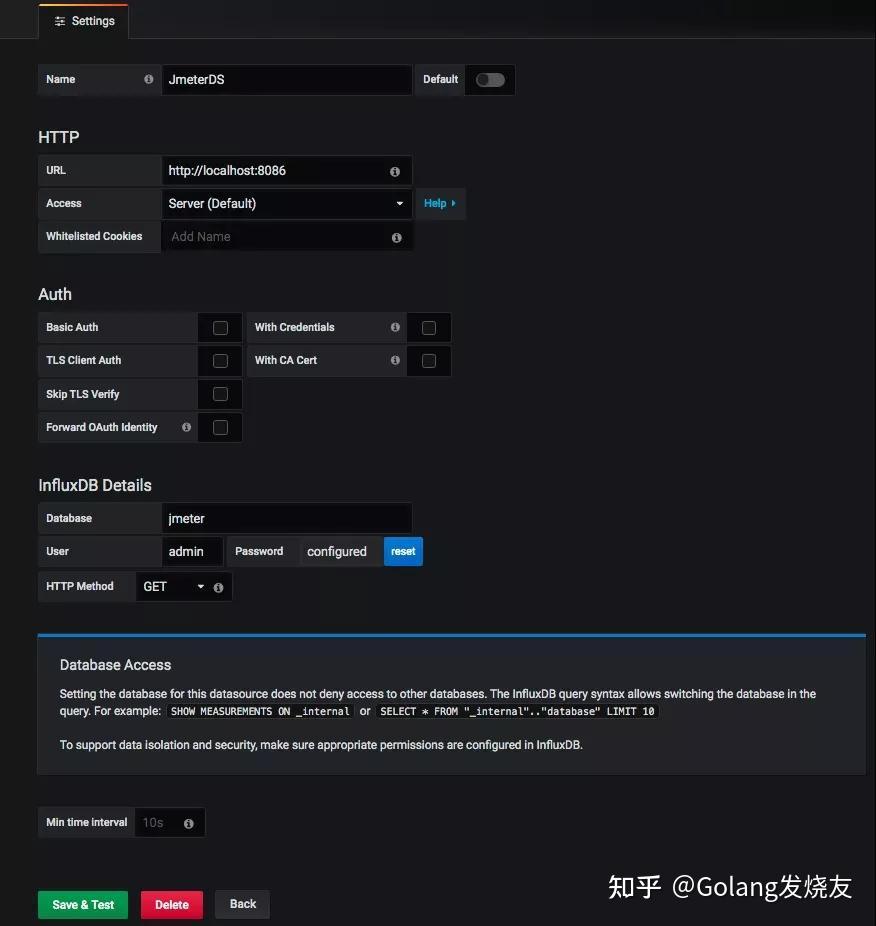Click the With Credentials info icon

click(394, 327)
